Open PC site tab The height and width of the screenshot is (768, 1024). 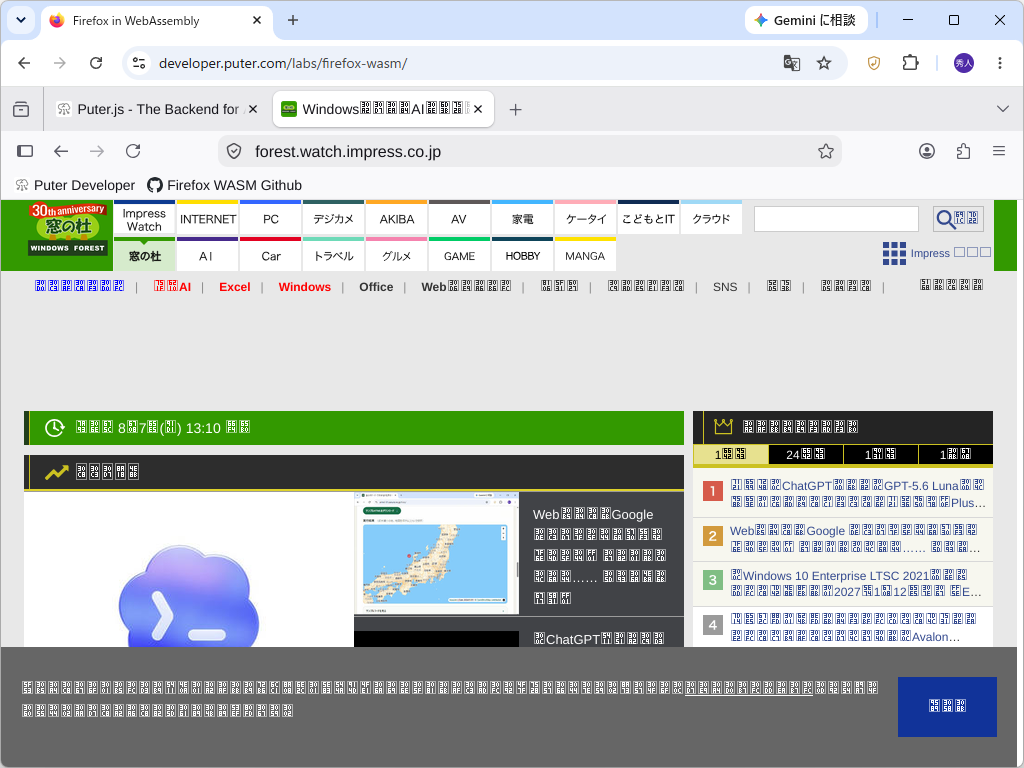click(270, 219)
